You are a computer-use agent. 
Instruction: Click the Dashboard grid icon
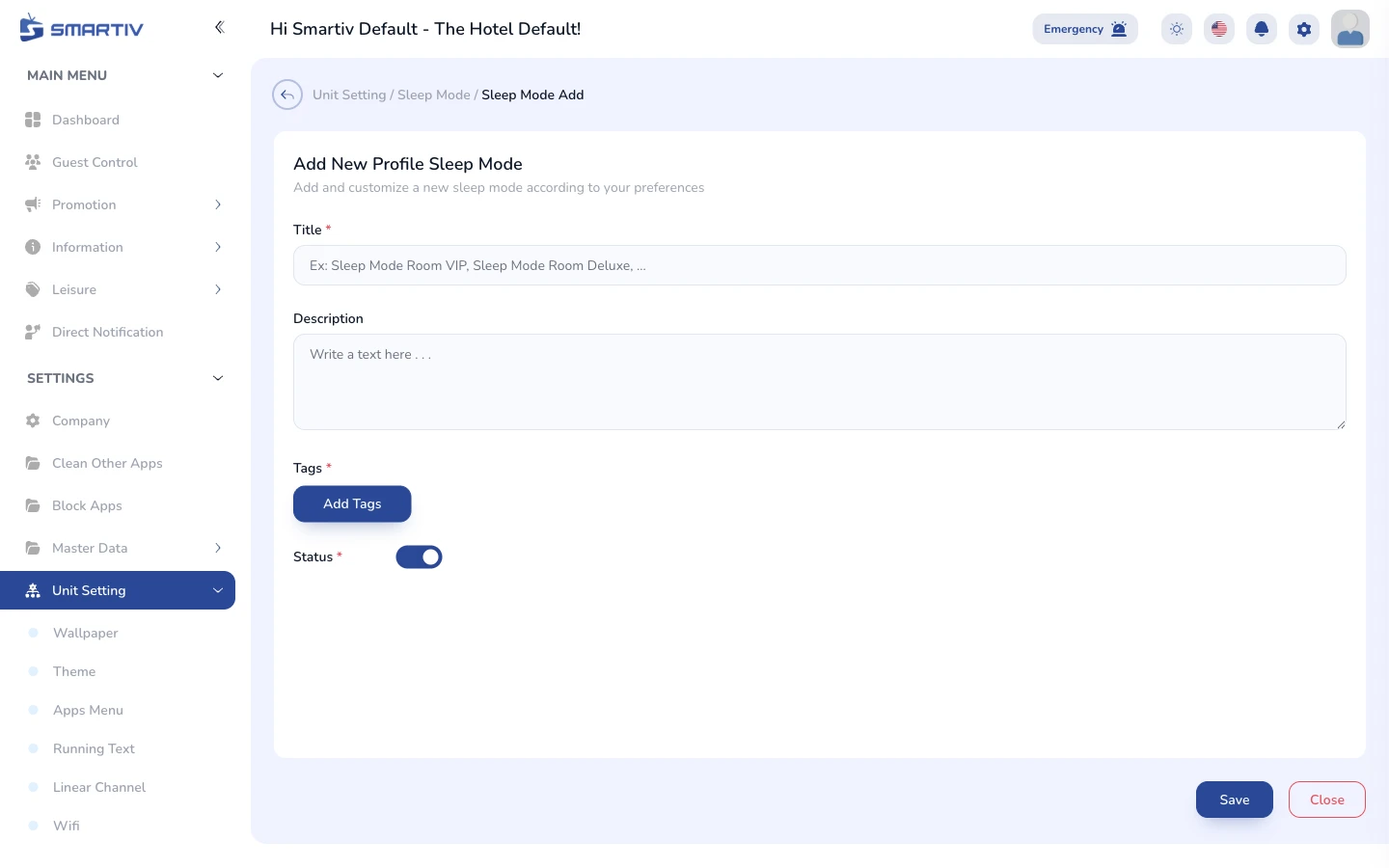click(x=33, y=120)
